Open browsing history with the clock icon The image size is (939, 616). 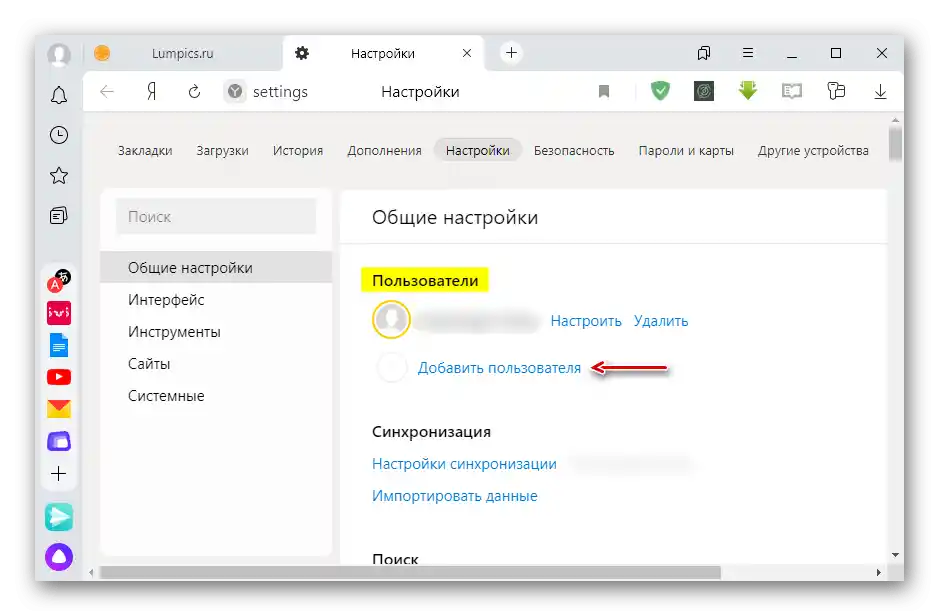58,135
